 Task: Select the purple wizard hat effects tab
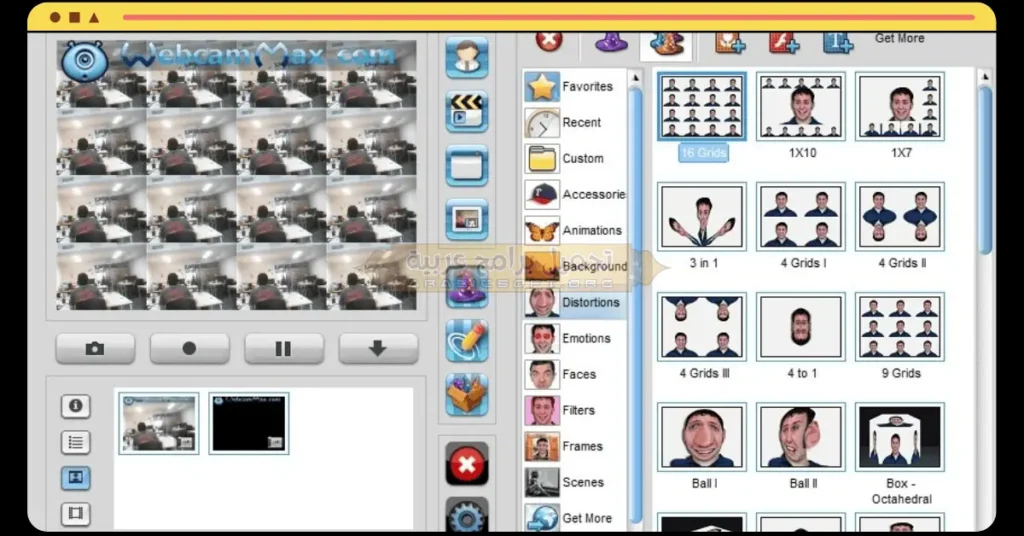[x=611, y=42]
